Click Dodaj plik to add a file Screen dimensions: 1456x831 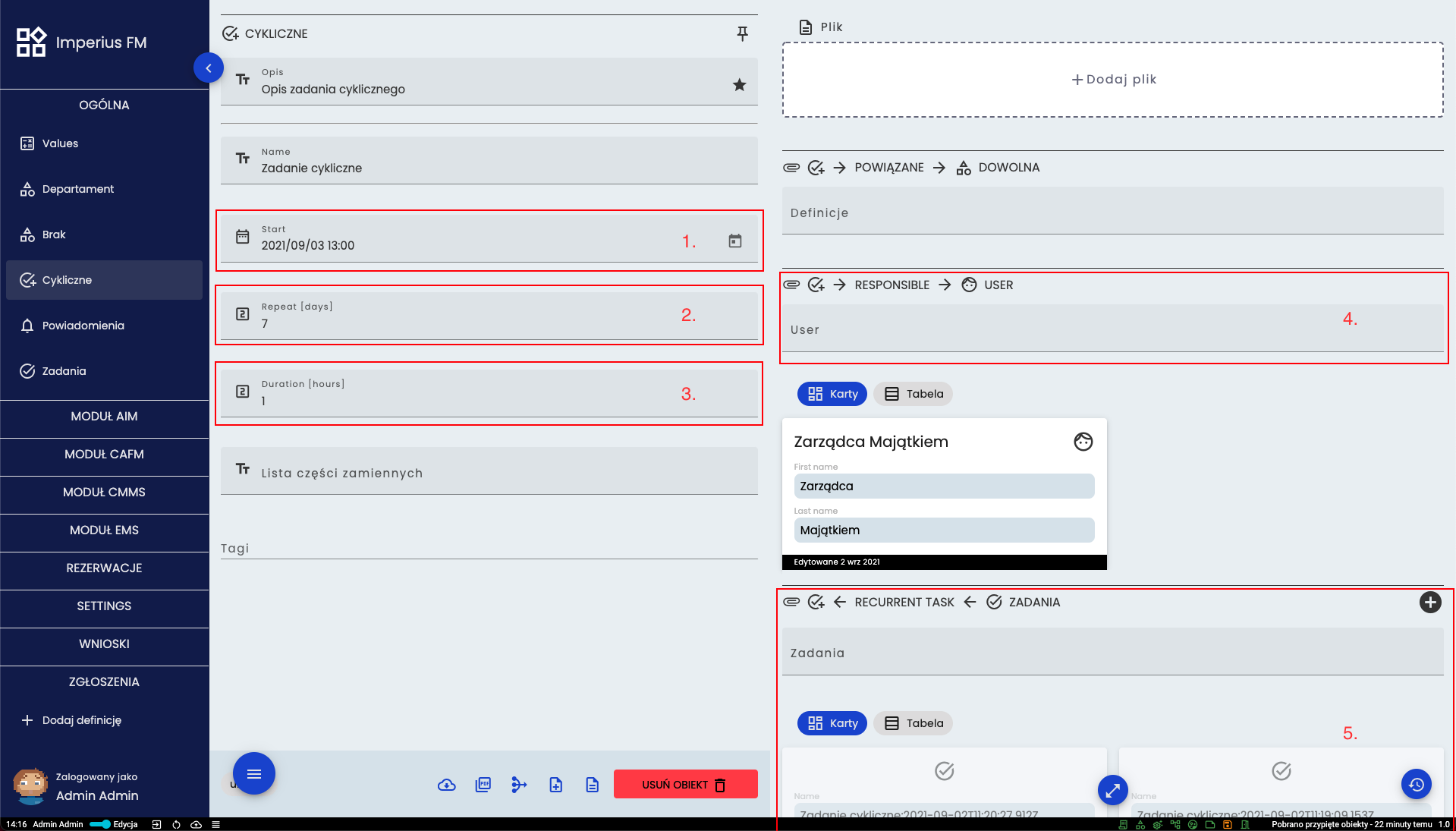[1112, 80]
